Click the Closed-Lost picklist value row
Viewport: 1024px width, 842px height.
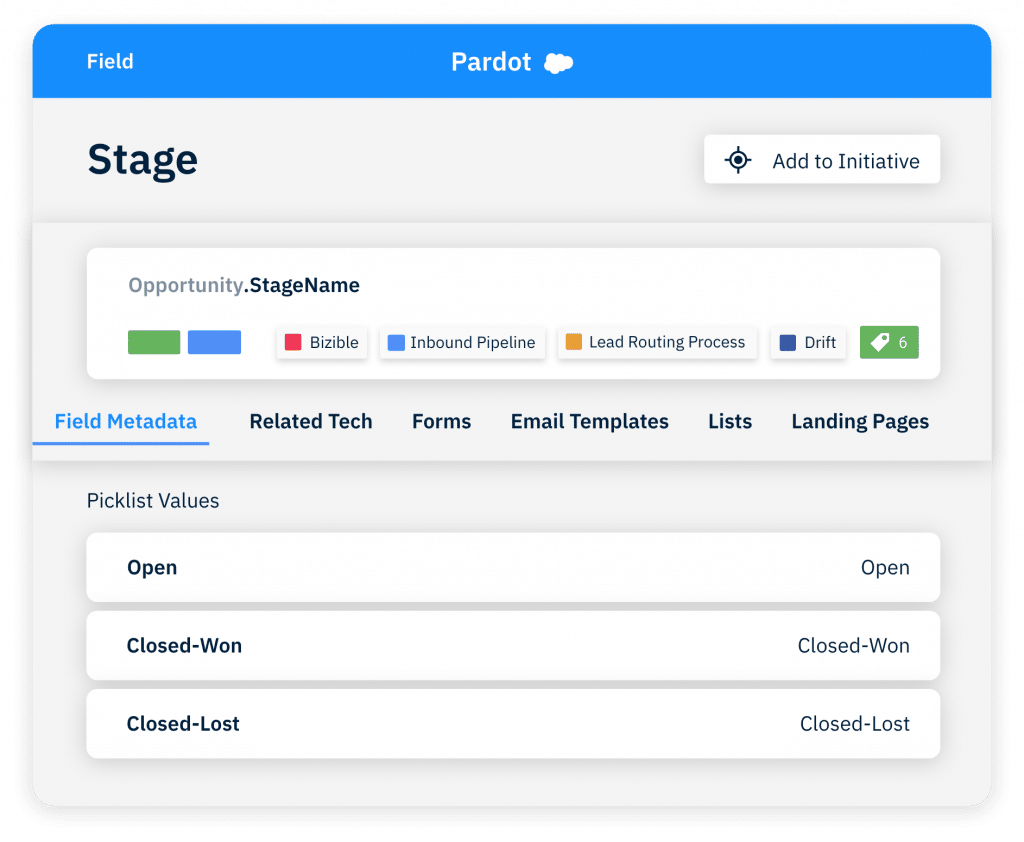click(513, 724)
